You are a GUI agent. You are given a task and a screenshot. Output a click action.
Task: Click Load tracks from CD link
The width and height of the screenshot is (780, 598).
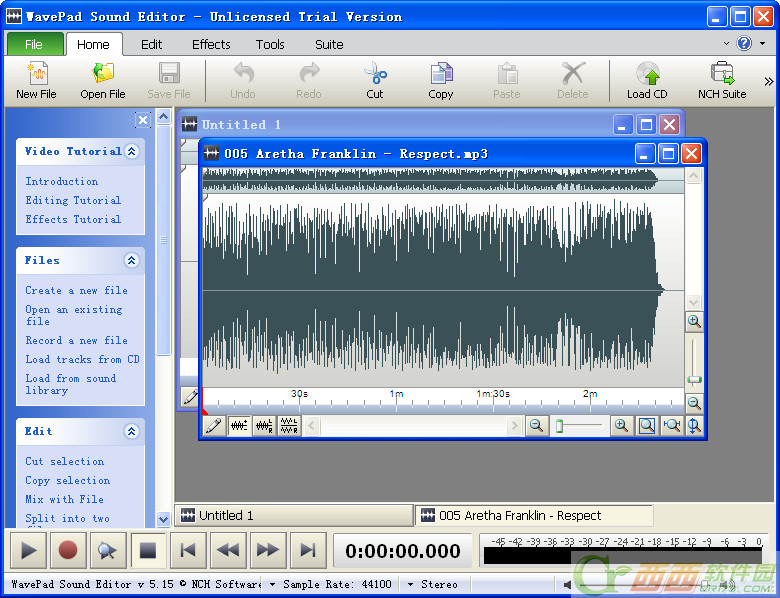[82, 360]
